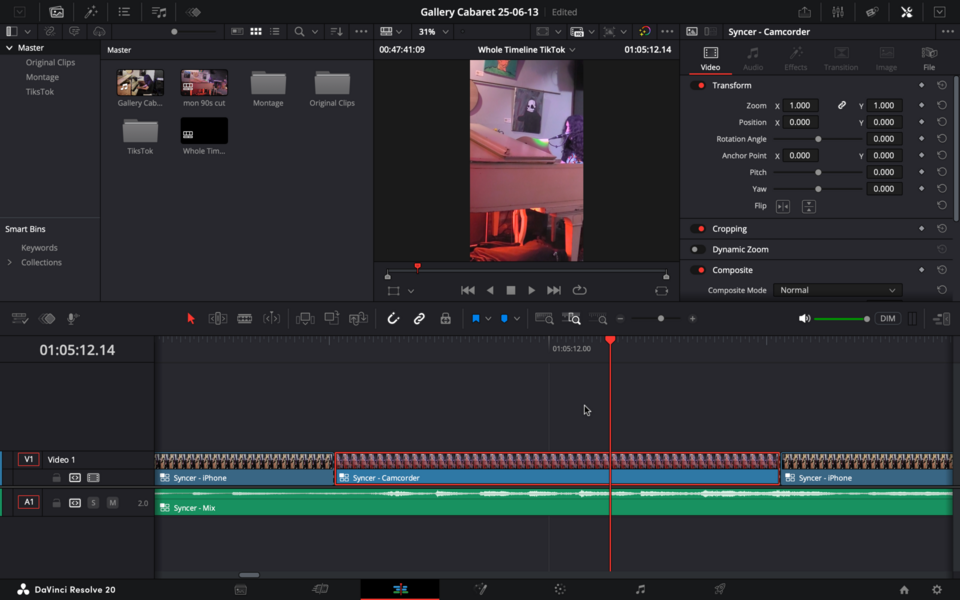Viewport: 960px width, 600px height.
Task: Select the arrow Selection Mode tool
Action: pos(190,318)
